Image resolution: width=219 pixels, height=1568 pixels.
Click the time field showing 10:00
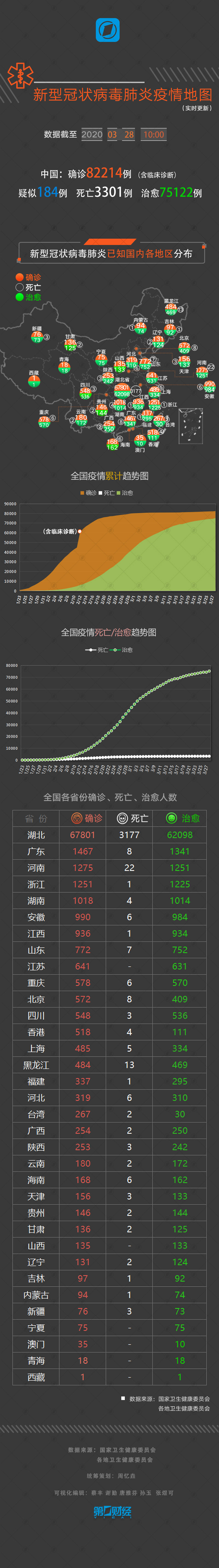pos(154,135)
